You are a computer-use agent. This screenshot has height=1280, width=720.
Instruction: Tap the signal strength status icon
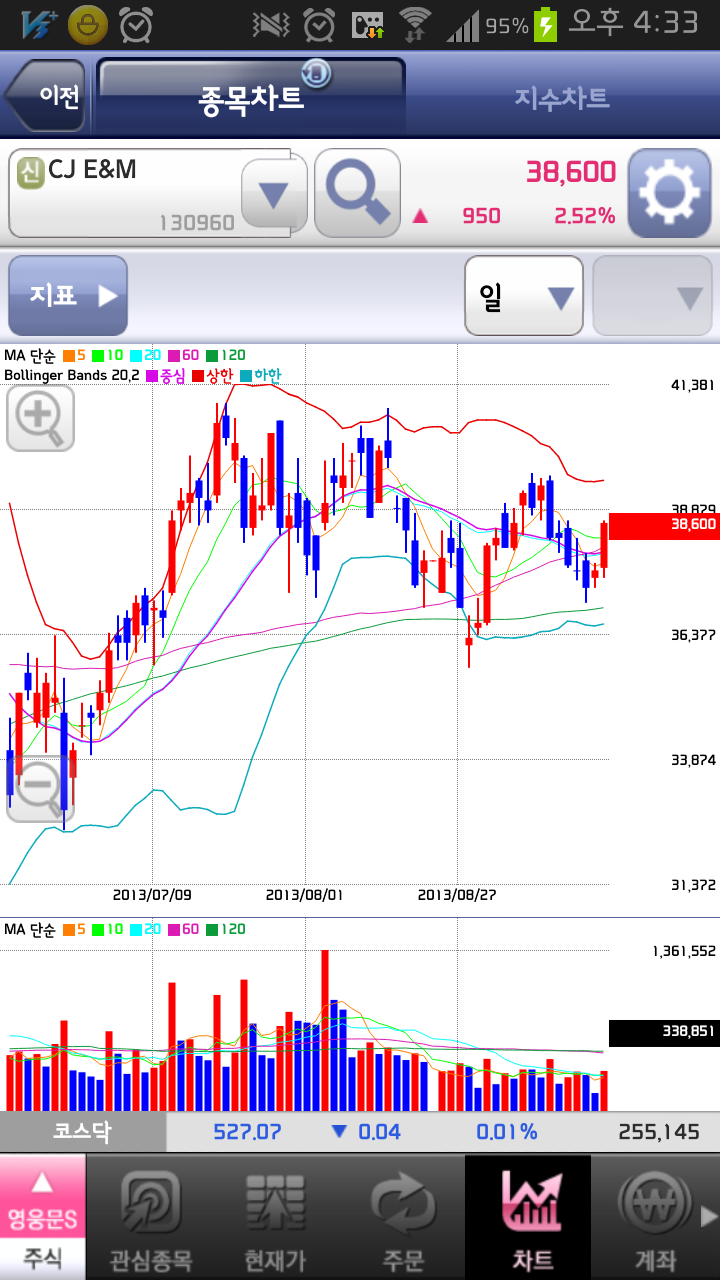(463, 26)
